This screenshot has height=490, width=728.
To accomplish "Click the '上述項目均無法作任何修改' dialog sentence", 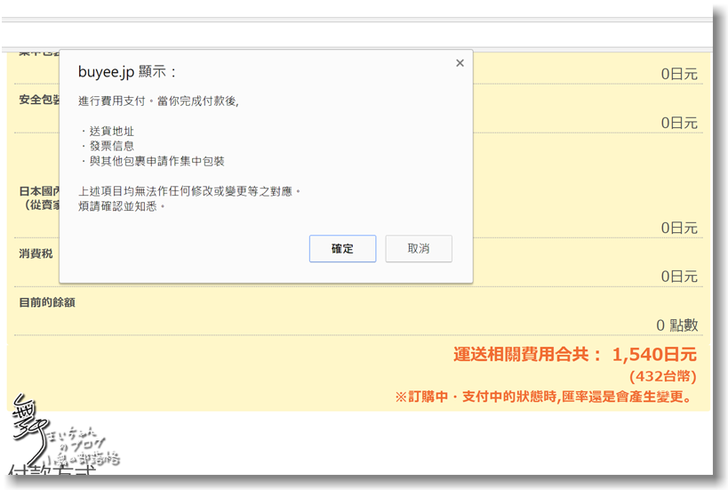I will [189, 191].
